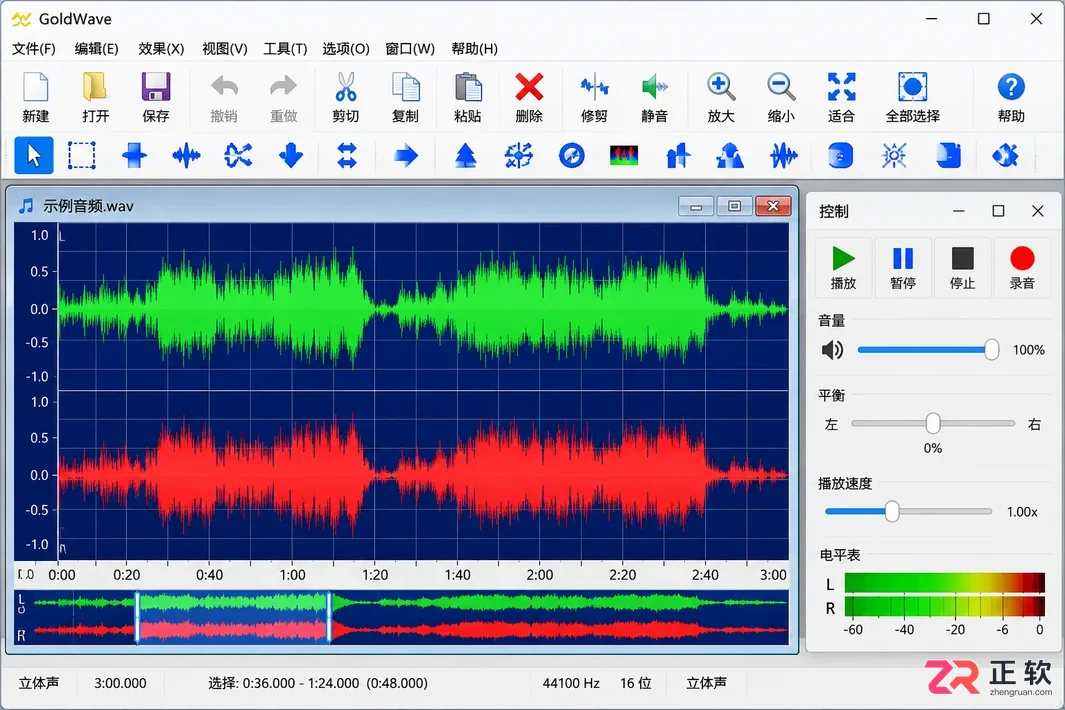Click the 选择: 0:36.000 - 1:24.000 status text
The width and height of the screenshot is (1065, 710).
point(318,684)
